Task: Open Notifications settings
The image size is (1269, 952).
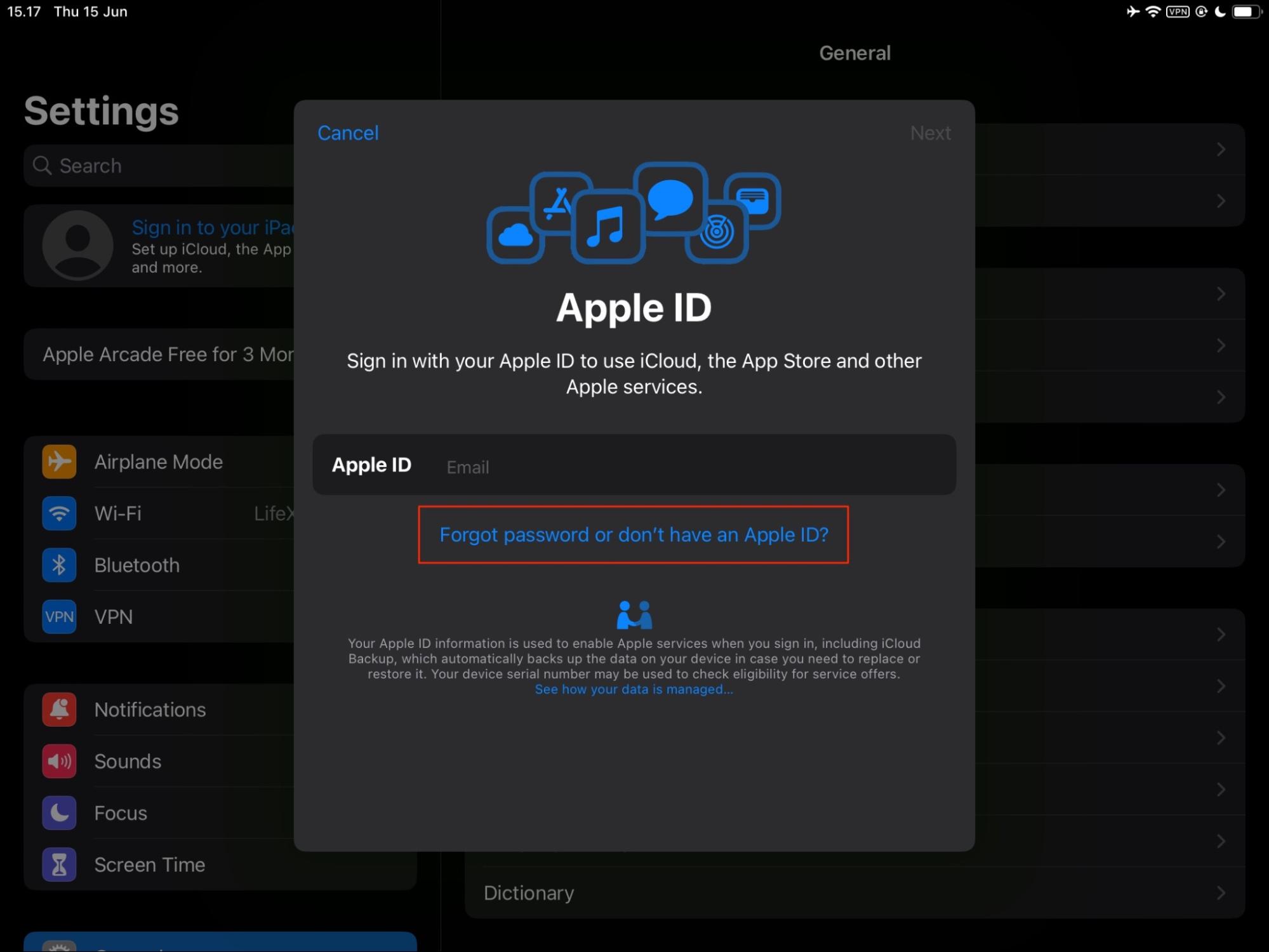Action: 159,710
